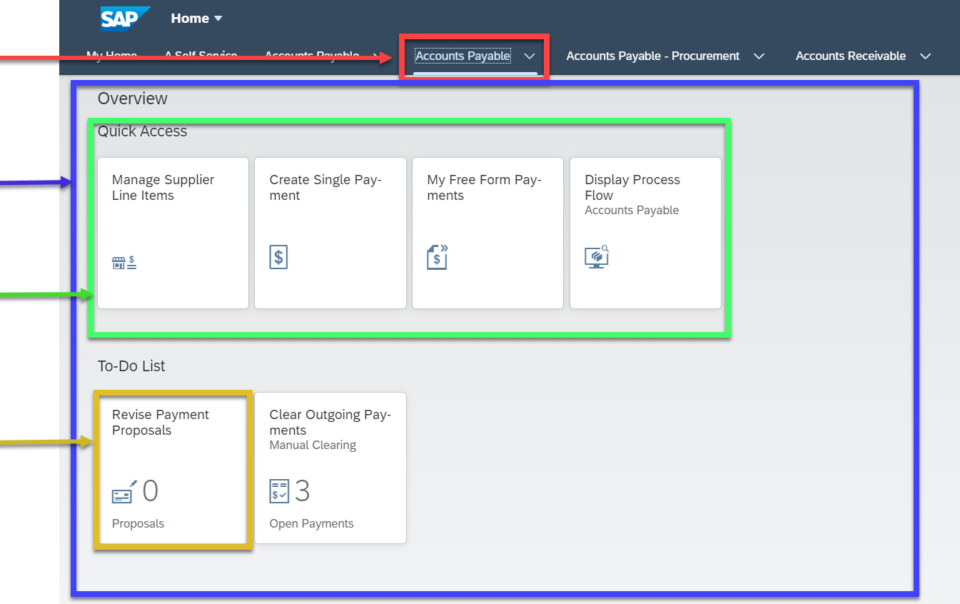Click the clear payments checklist icon
Image resolution: width=960 pixels, height=604 pixels.
[x=279, y=491]
